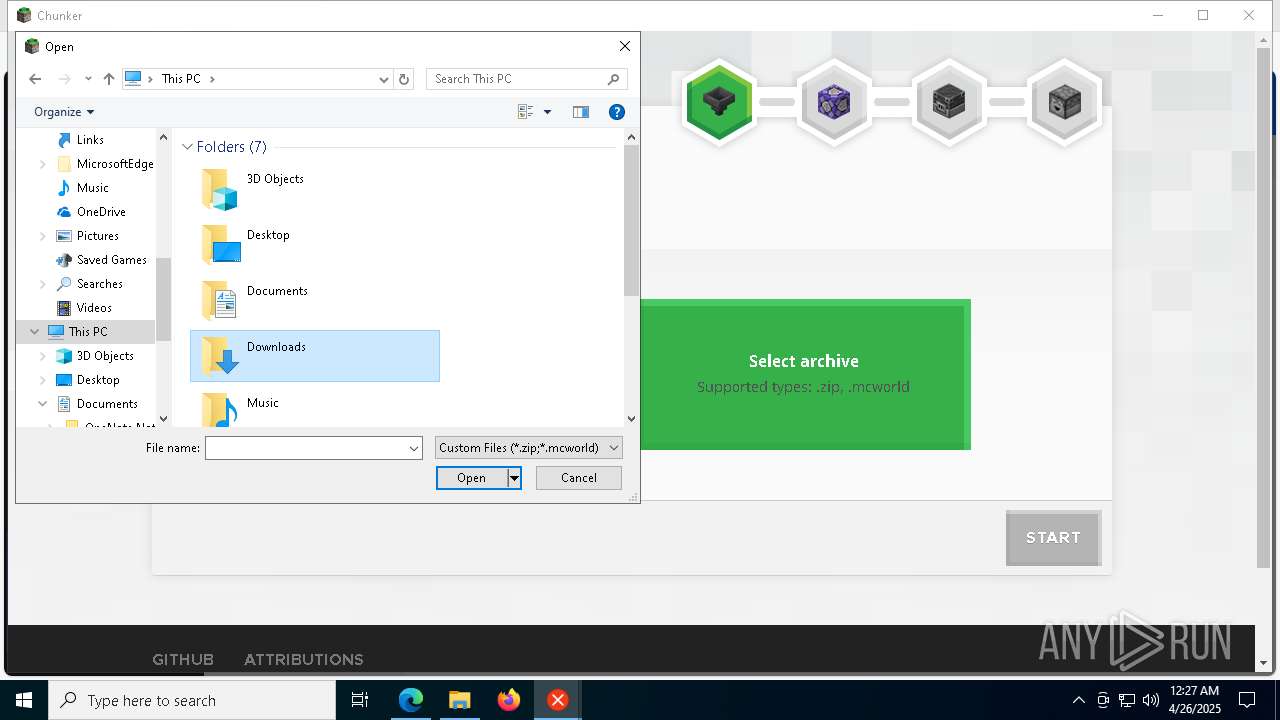Click the Windows Start button
This screenshot has width=1280, height=720.
(24, 700)
